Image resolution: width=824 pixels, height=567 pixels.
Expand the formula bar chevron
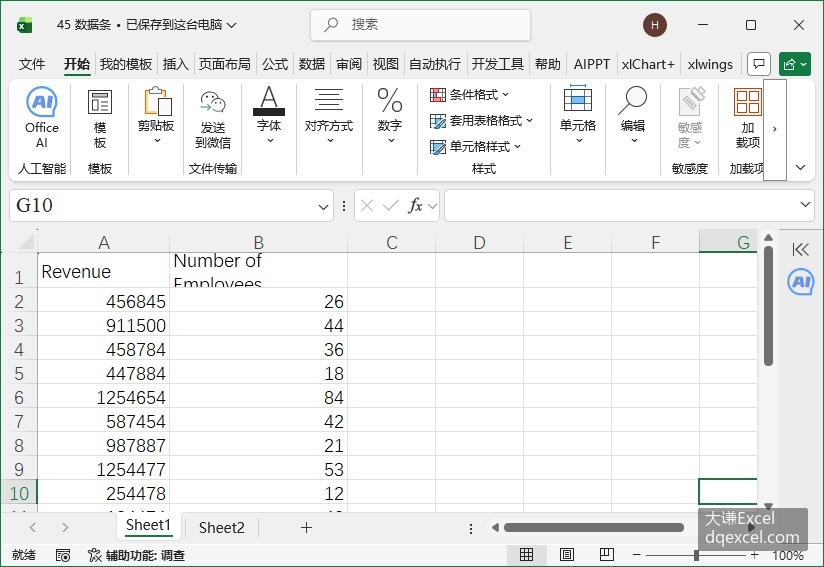click(805, 204)
